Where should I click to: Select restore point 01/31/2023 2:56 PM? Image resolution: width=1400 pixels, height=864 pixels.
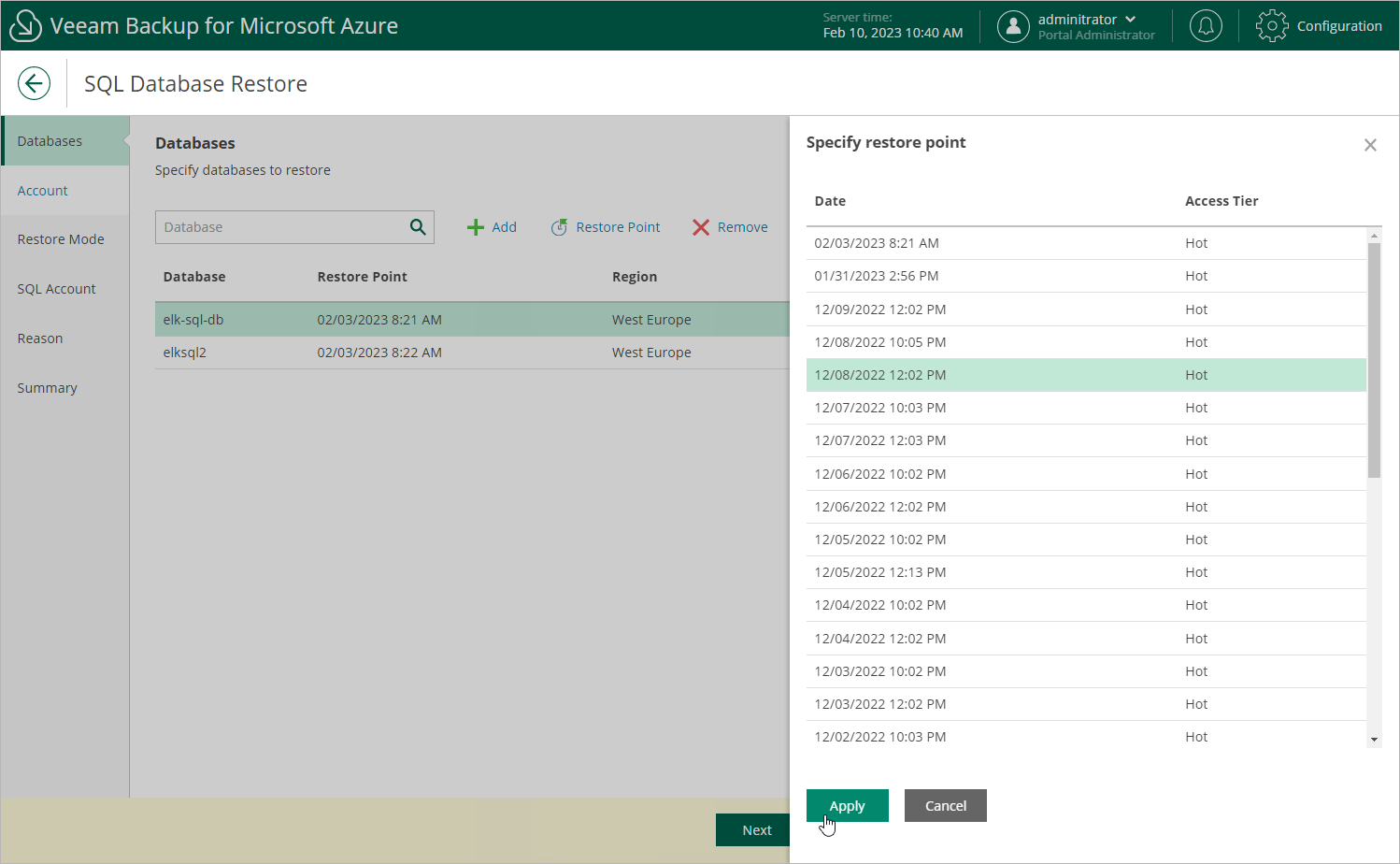coord(1086,276)
